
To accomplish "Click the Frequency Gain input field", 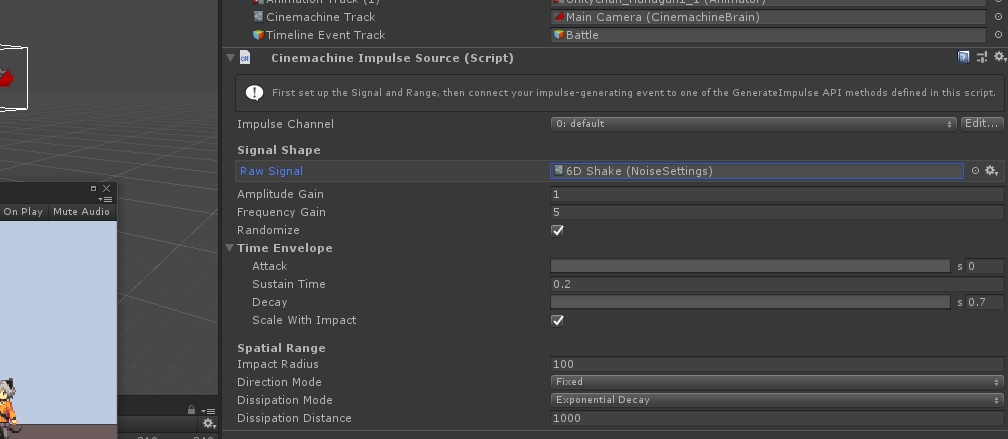I will [x=777, y=212].
